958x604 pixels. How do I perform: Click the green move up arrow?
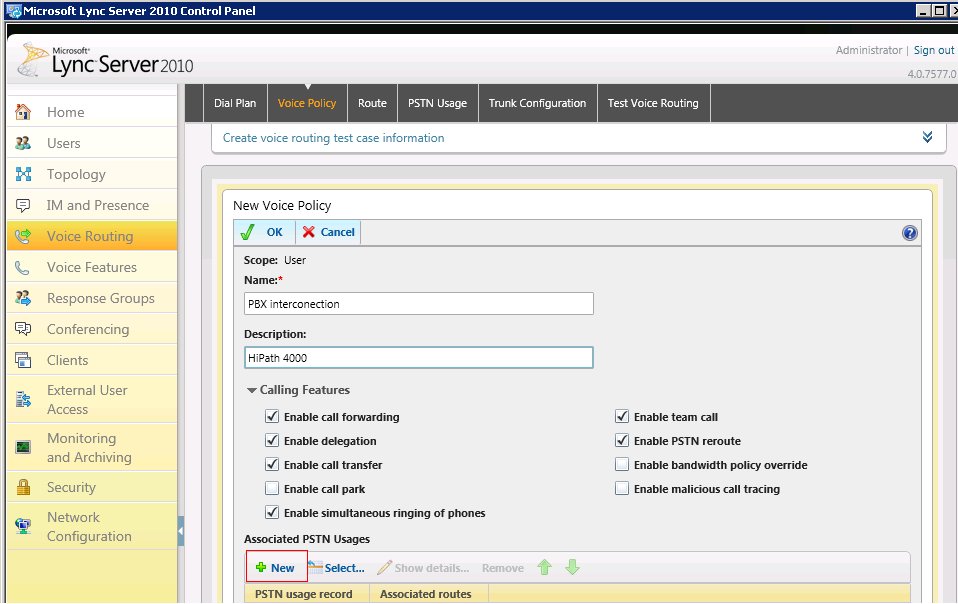click(x=544, y=567)
